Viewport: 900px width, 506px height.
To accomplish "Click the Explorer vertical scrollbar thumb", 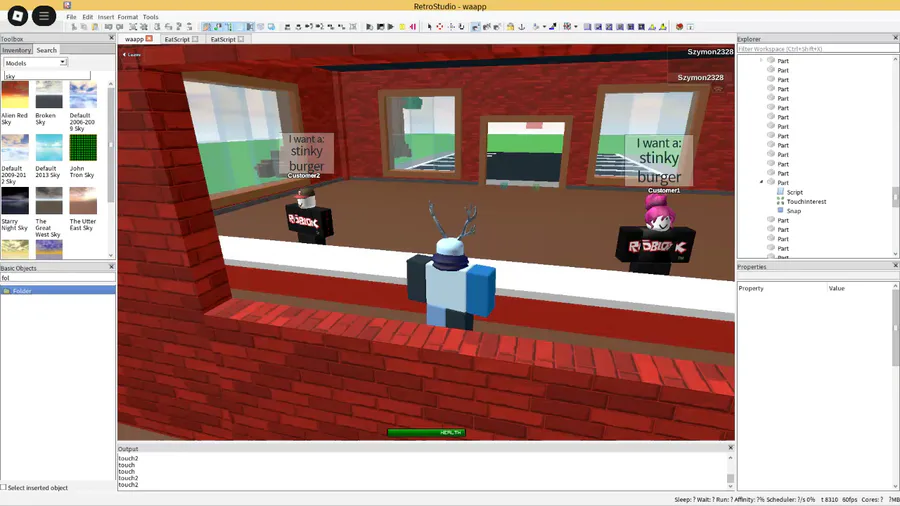I will click(x=895, y=197).
